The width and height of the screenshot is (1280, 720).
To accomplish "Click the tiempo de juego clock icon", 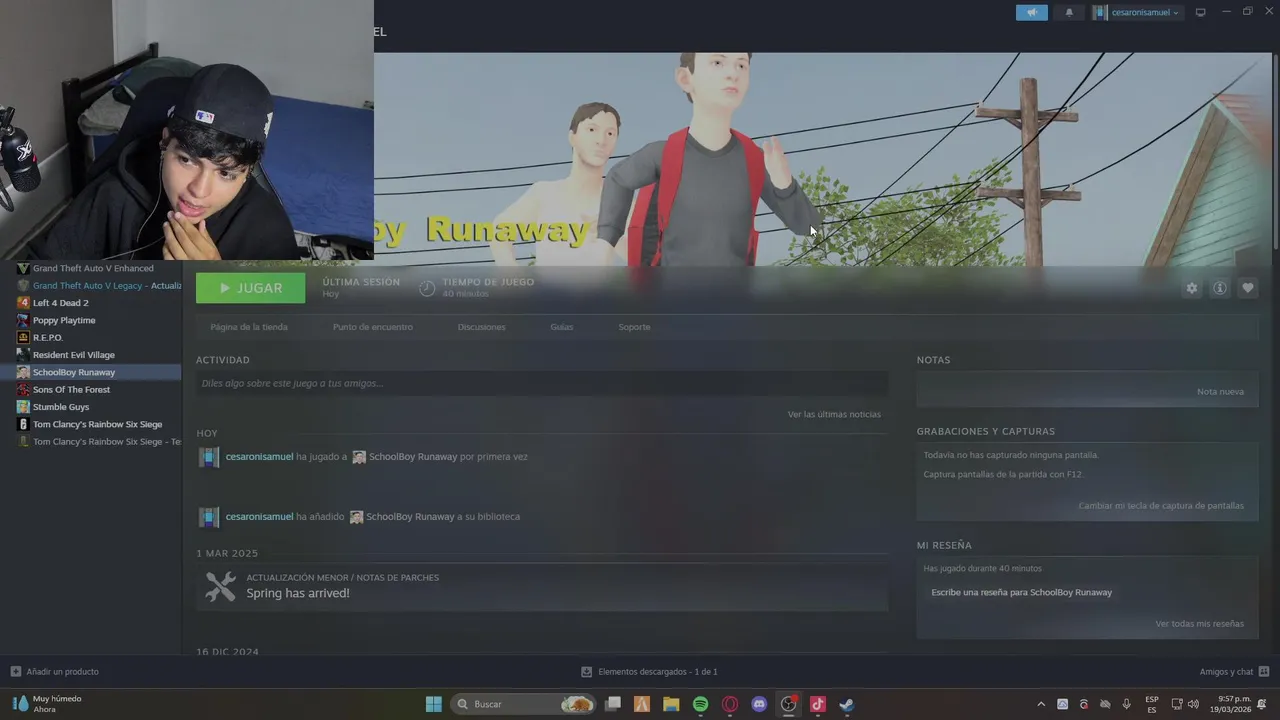I will click(427, 288).
